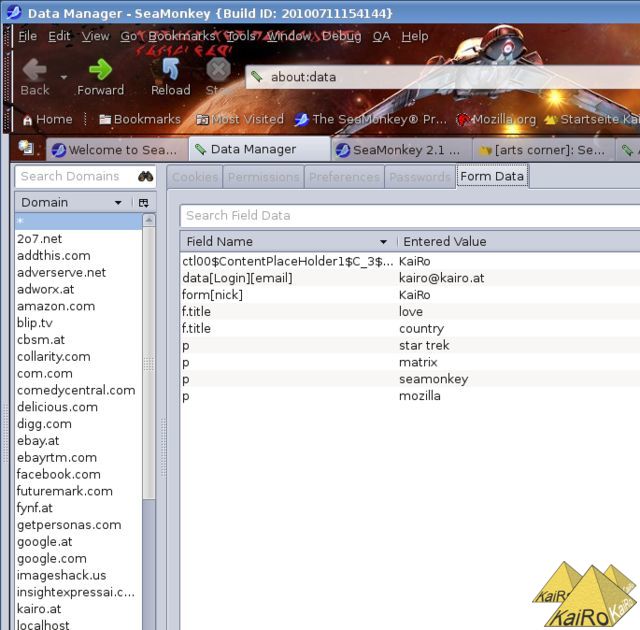Viewport: 640px width, 630px height.
Task: Select digg.com in the domain list
Action: coord(78,424)
